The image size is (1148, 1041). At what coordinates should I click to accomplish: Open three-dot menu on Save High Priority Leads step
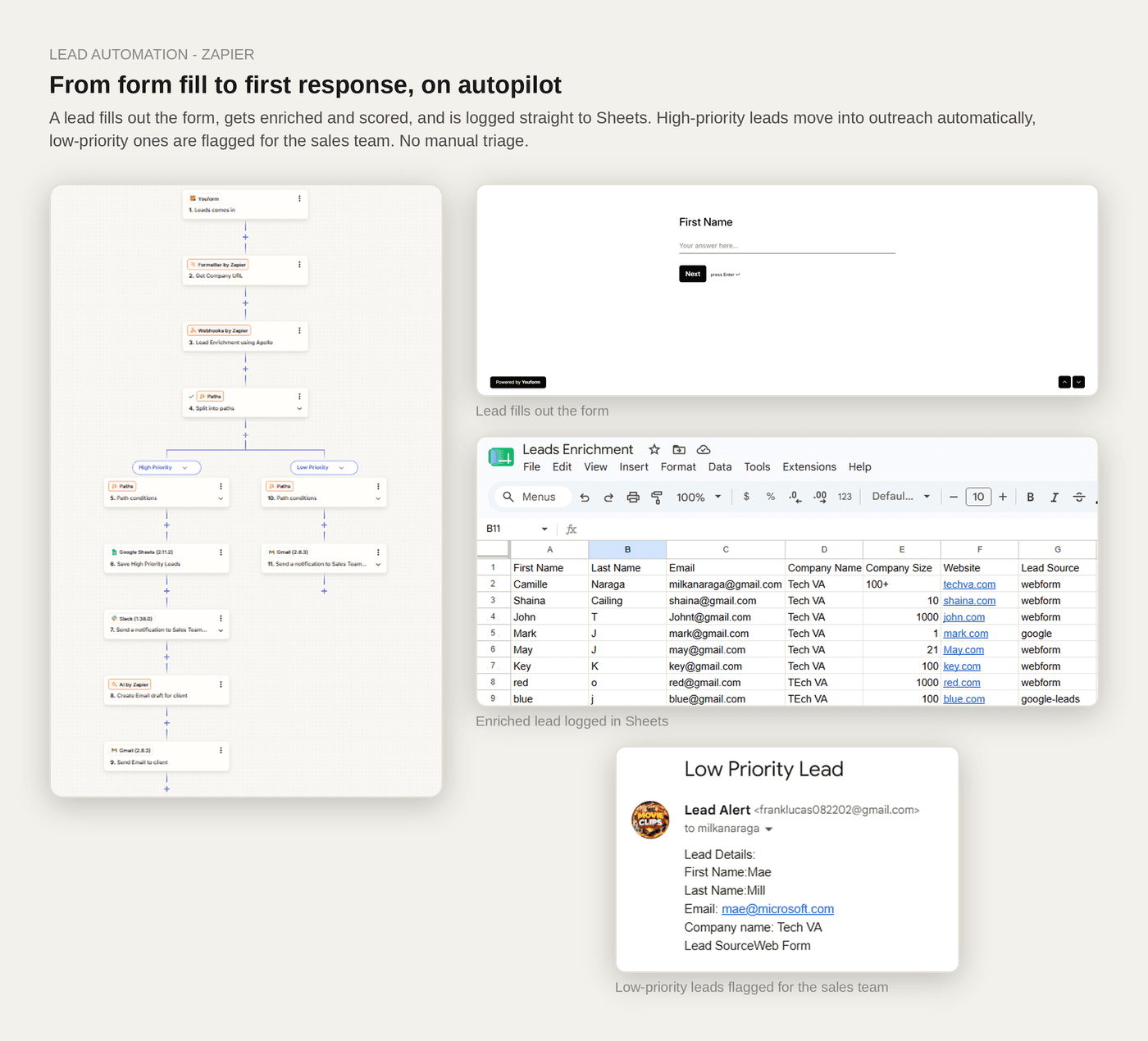[x=221, y=552]
